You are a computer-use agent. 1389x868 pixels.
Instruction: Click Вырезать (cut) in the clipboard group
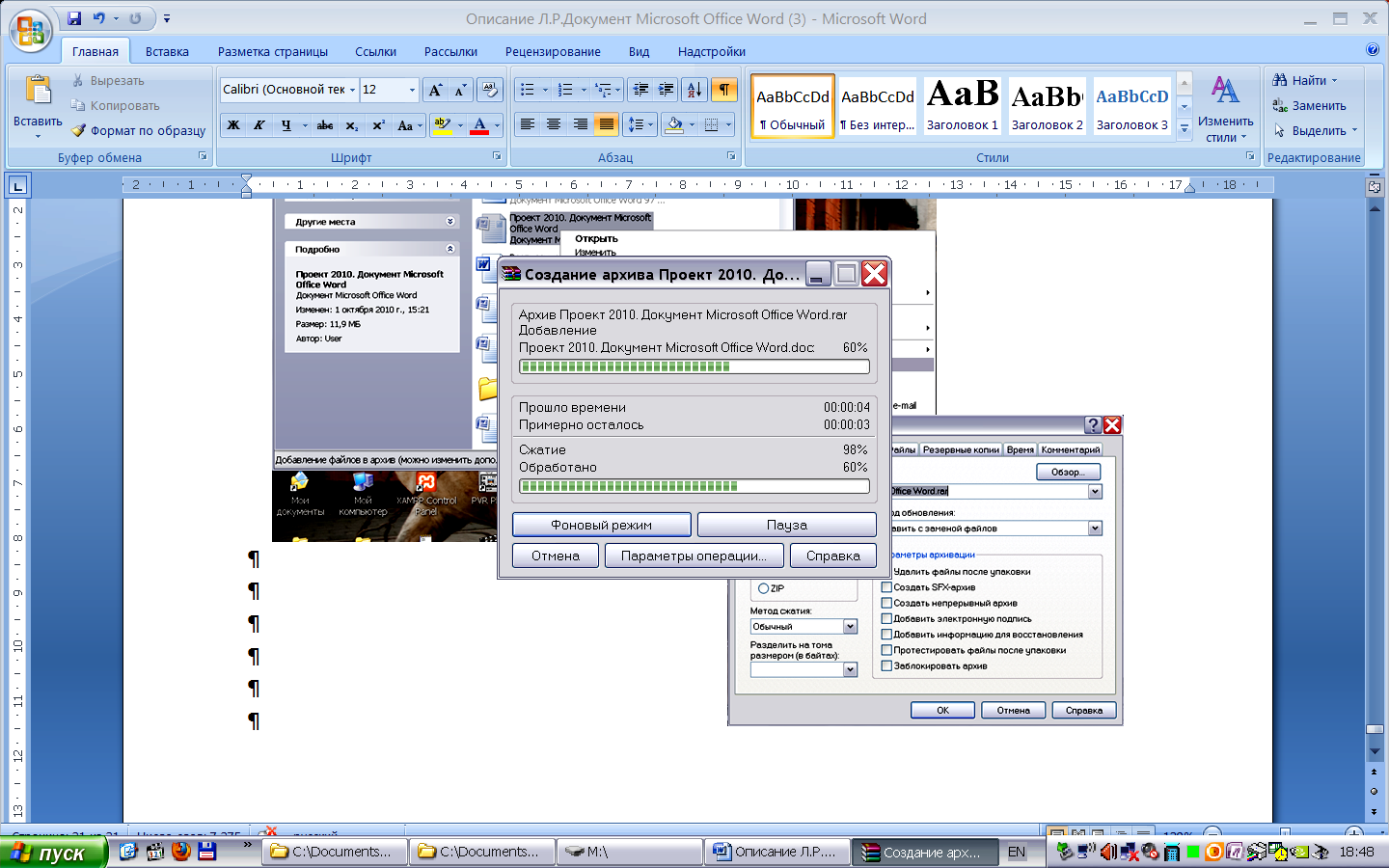107,81
